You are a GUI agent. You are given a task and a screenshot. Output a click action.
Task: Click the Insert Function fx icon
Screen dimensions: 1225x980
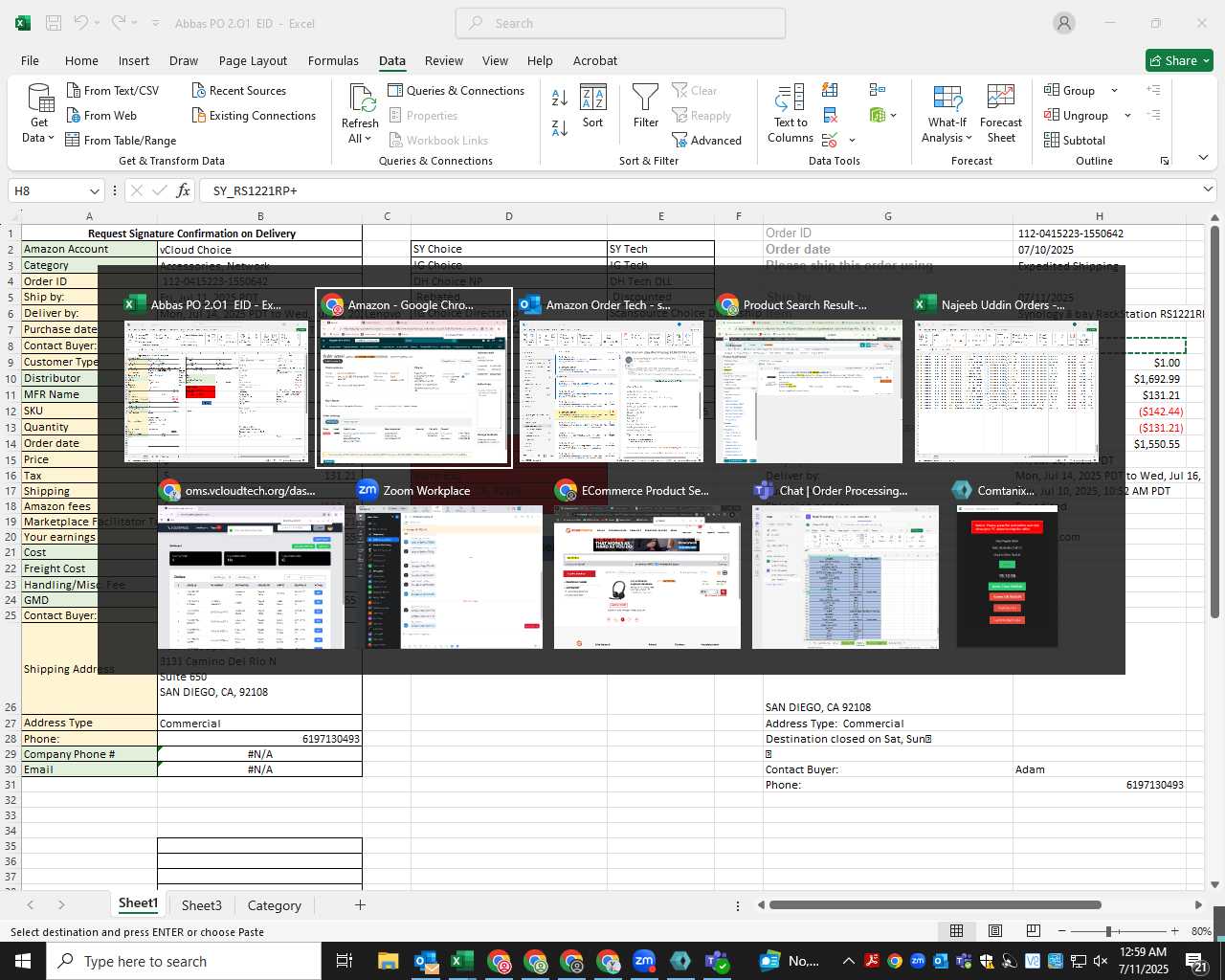coord(184,190)
